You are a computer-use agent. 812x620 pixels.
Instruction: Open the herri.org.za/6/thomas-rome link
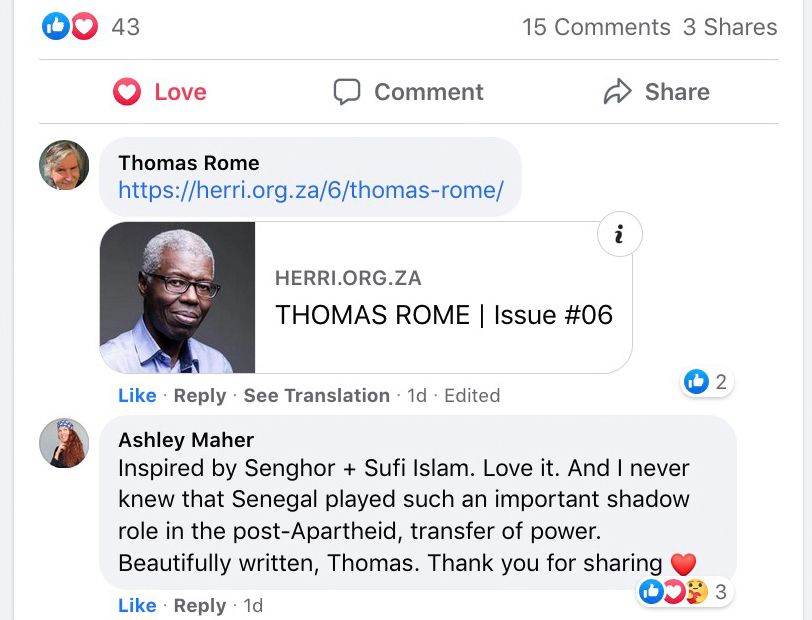coord(311,190)
